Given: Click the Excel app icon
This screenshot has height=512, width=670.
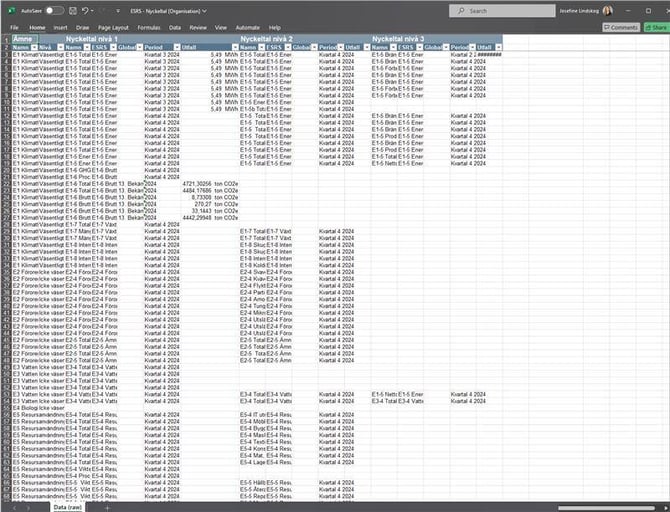Looking at the screenshot, I should point(12,11).
